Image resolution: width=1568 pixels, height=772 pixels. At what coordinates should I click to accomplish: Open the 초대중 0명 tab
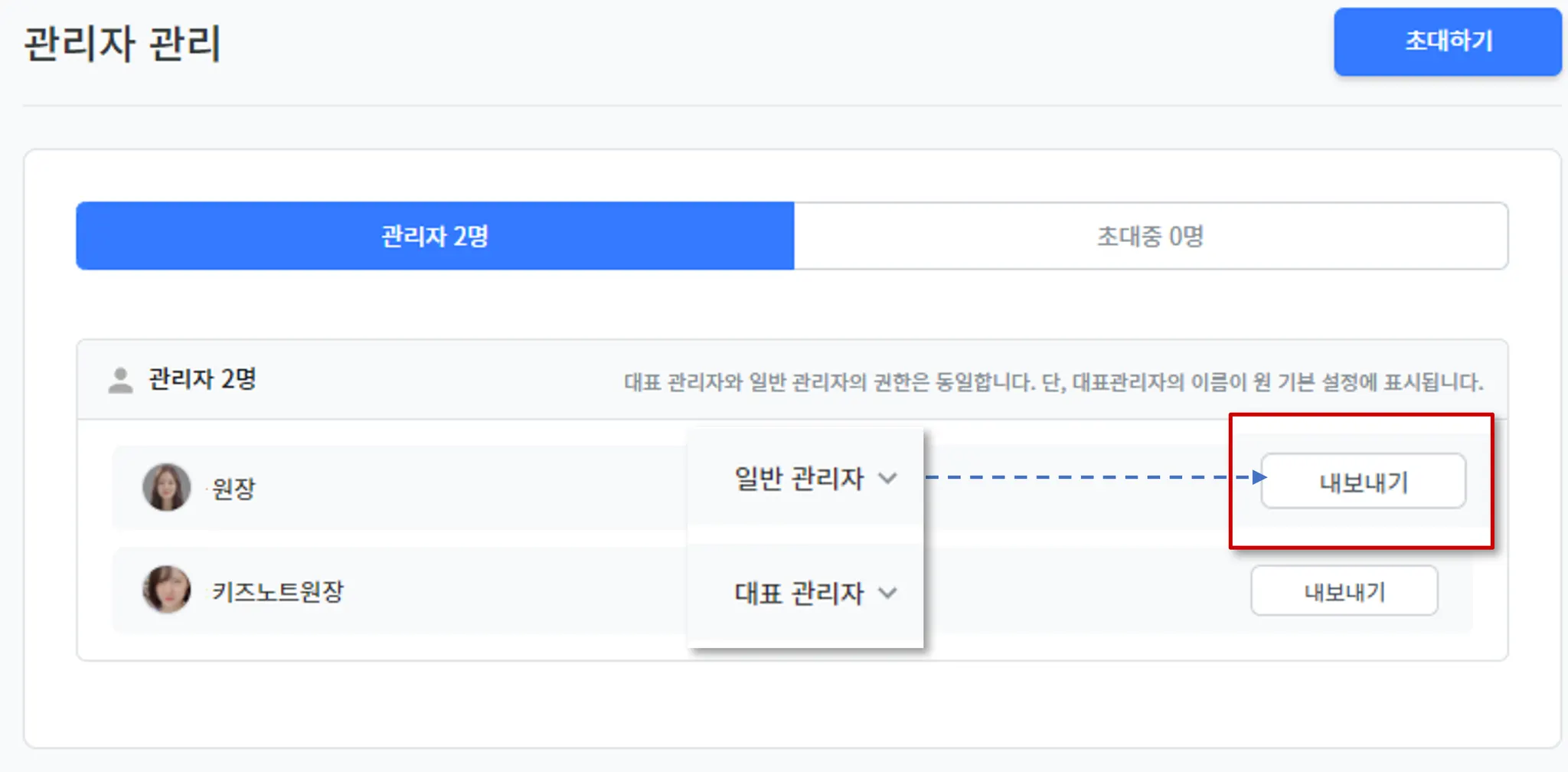click(1150, 236)
